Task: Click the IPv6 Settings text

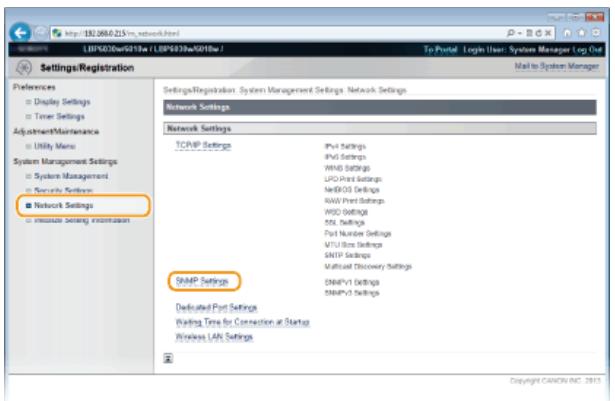Action: coord(345,157)
